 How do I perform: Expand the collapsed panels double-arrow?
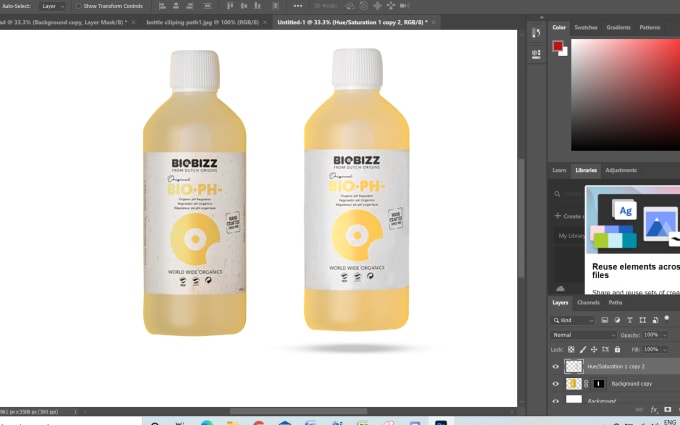tap(541, 17)
